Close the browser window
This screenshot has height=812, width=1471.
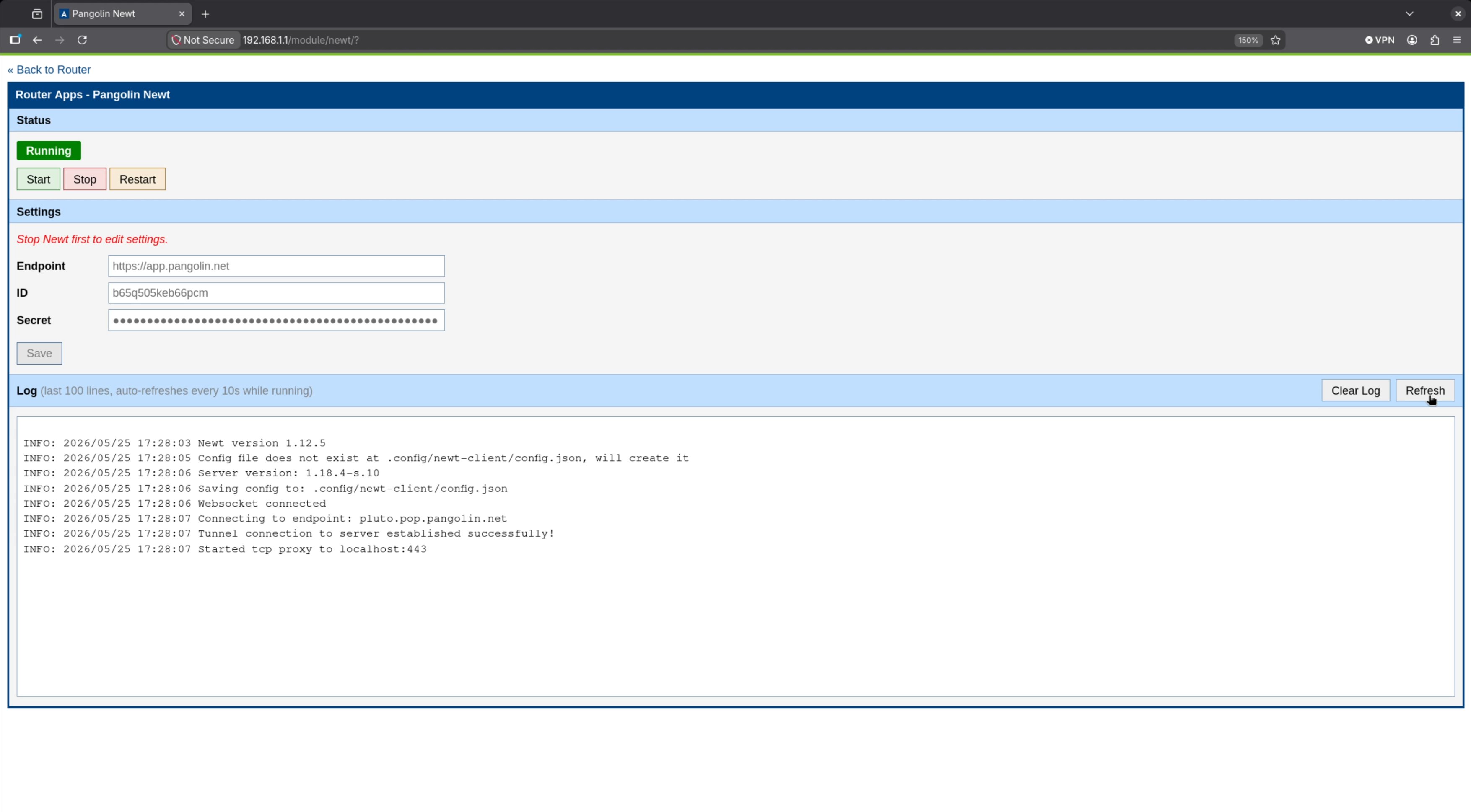1458,14
